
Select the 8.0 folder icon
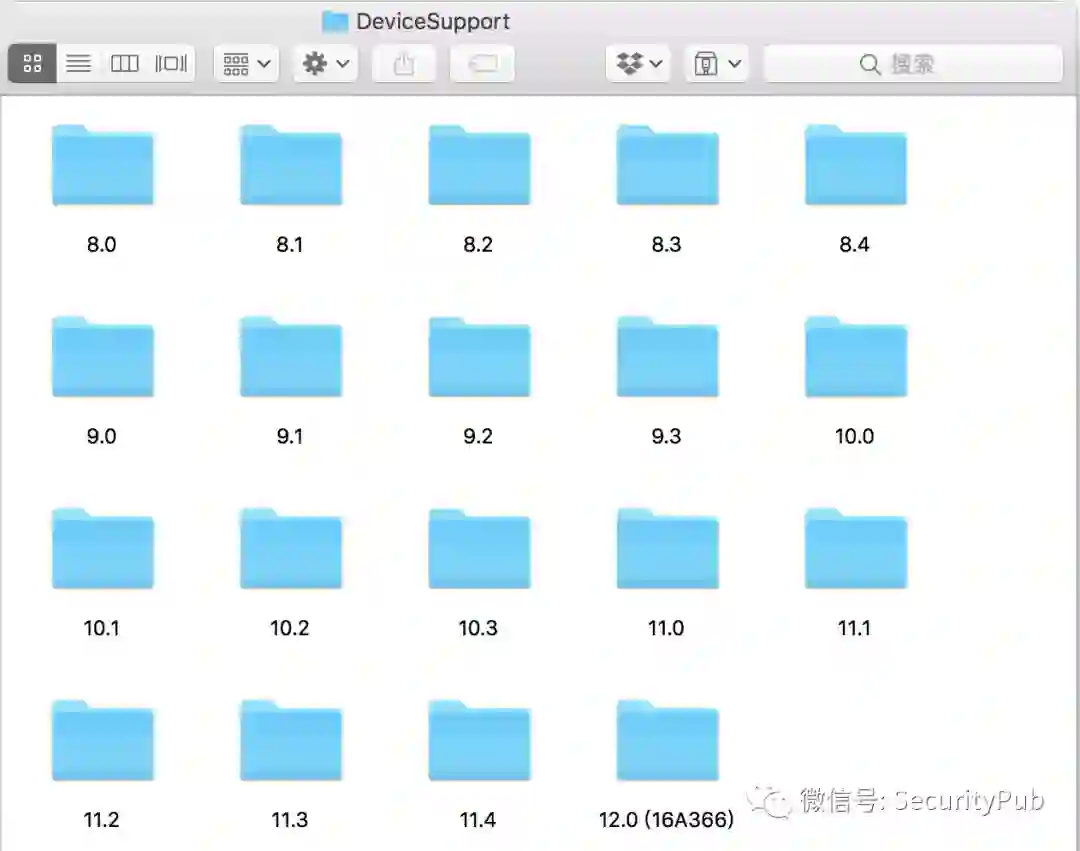[x=103, y=165]
